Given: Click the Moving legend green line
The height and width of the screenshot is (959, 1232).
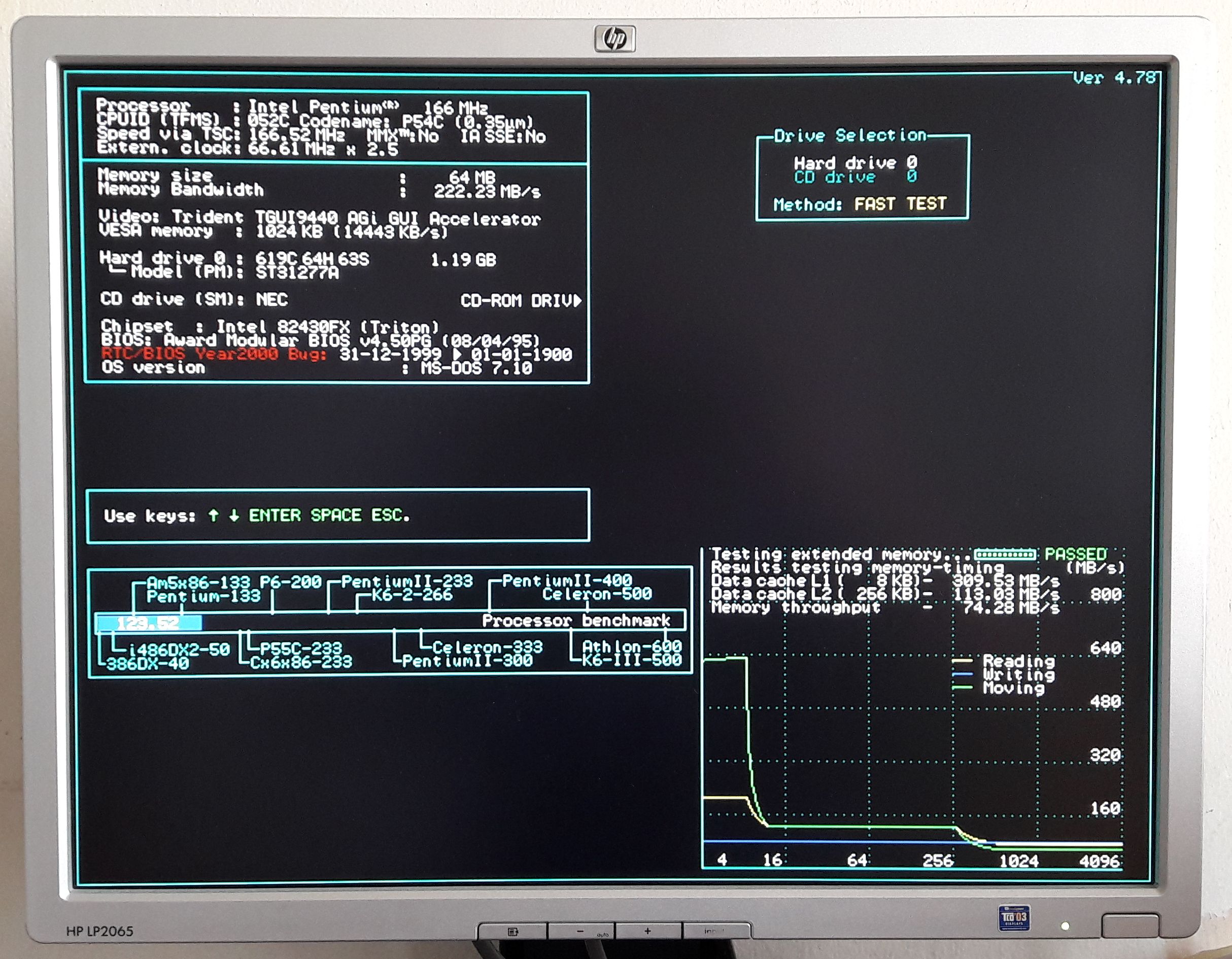Looking at the screenshot, I should pyautogui.click(x=963, y=688).
